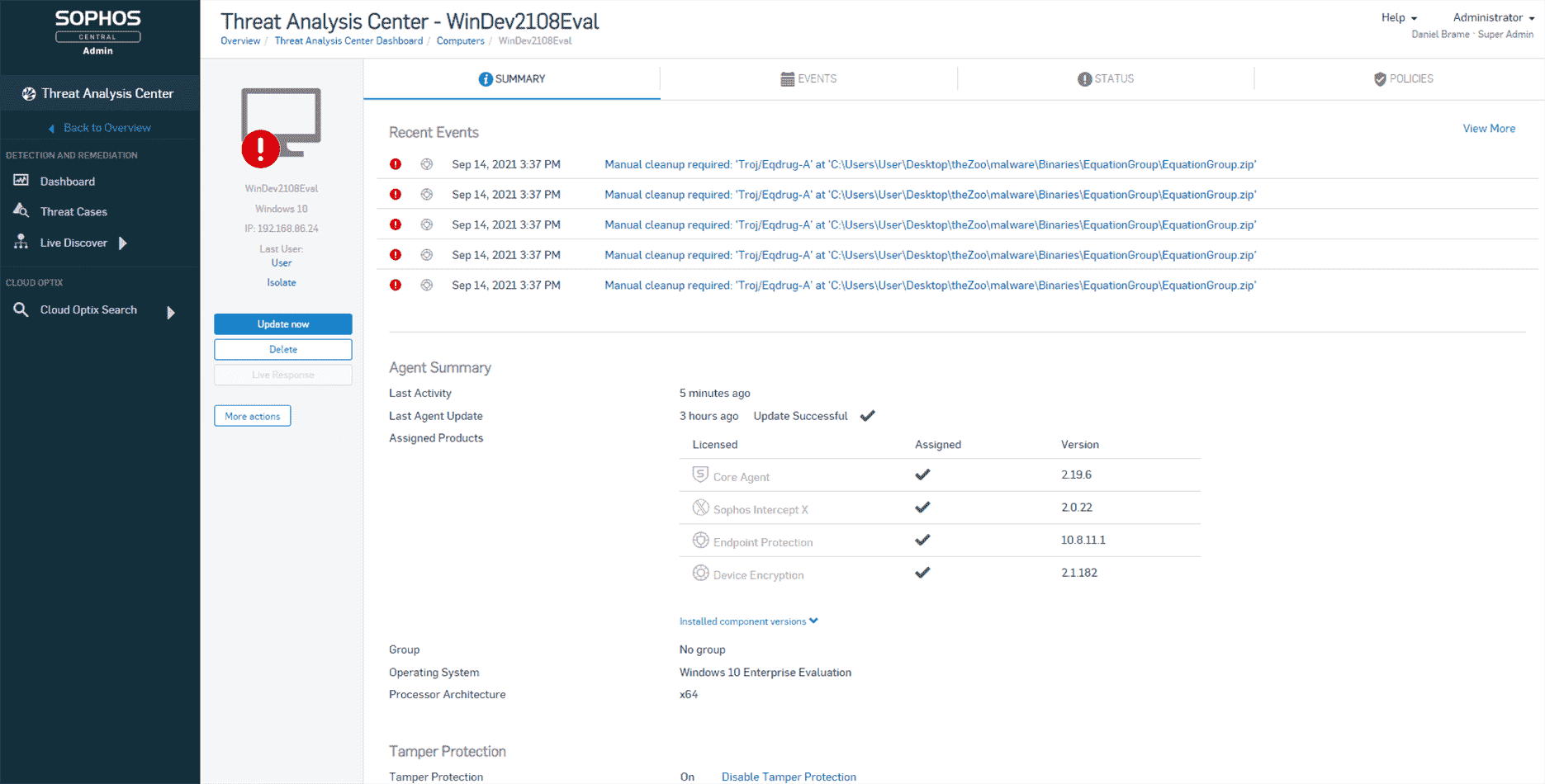Click the Core Agent product icon

coord(700,475)
